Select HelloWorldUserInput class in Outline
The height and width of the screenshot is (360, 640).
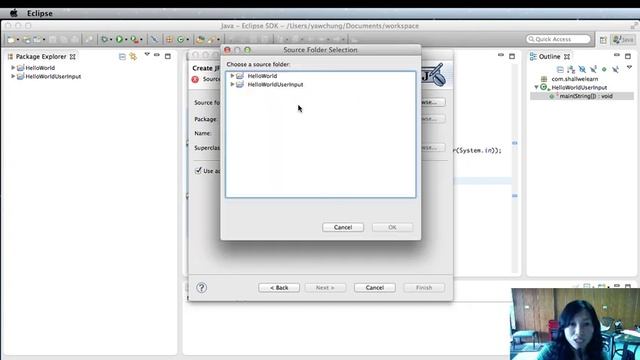click(x=579, y=87)
